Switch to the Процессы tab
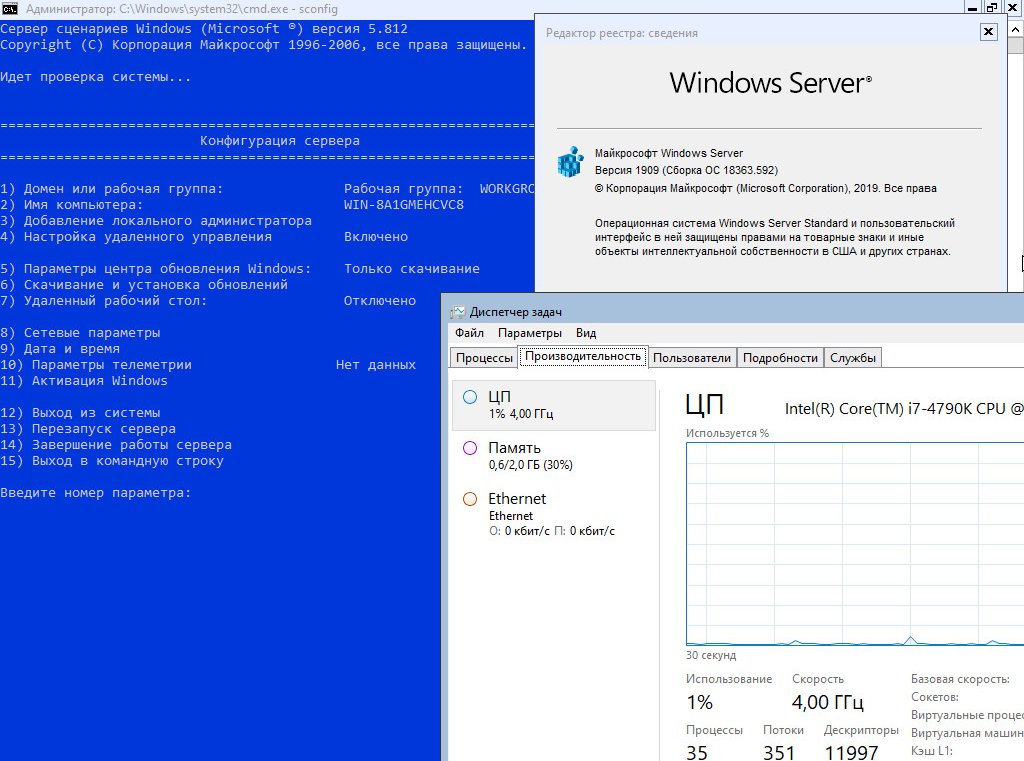Viewport: 1024px width, 761px height. (x=484, y=358)
